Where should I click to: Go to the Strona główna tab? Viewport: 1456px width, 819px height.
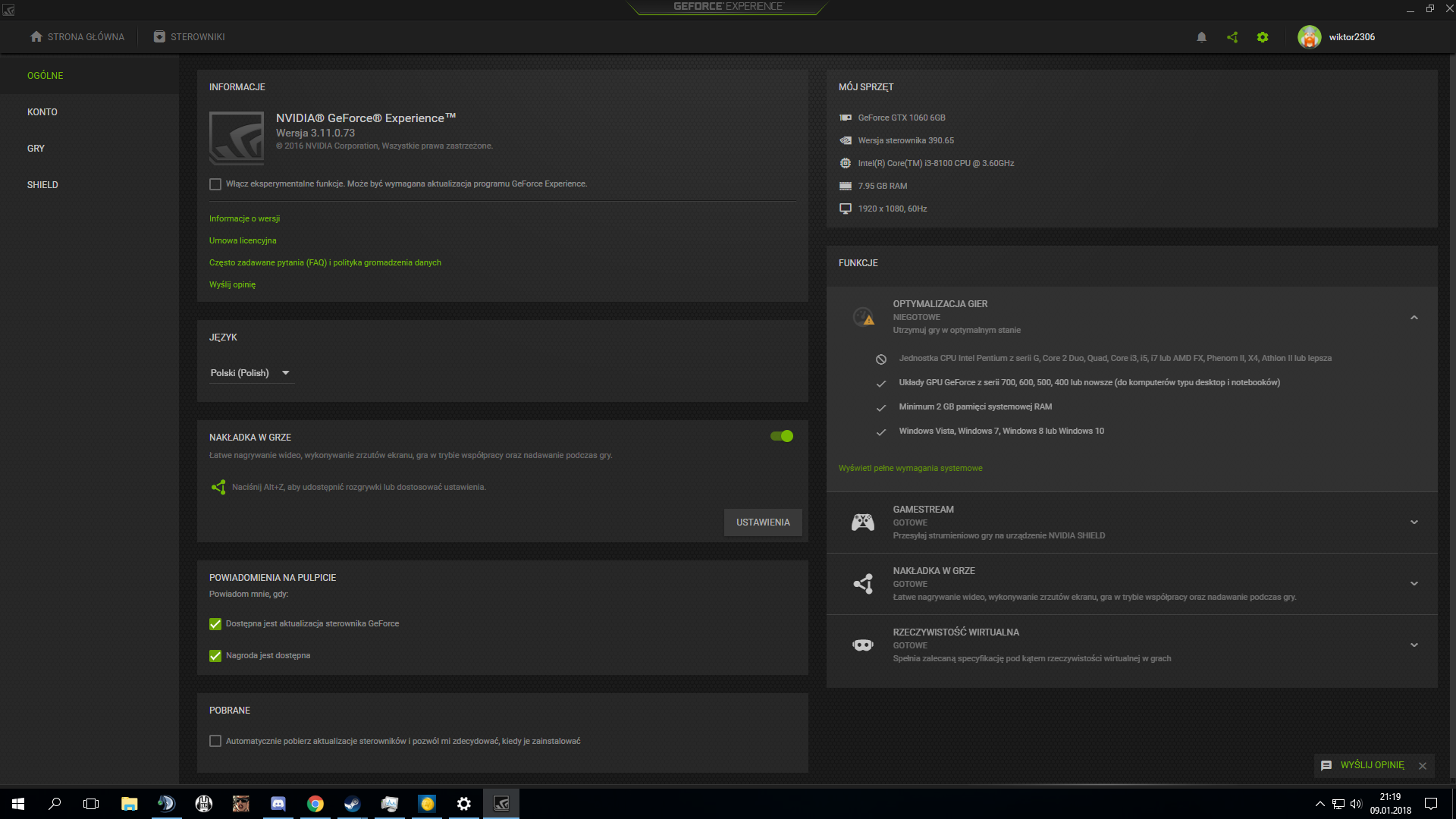click(77, 37)
